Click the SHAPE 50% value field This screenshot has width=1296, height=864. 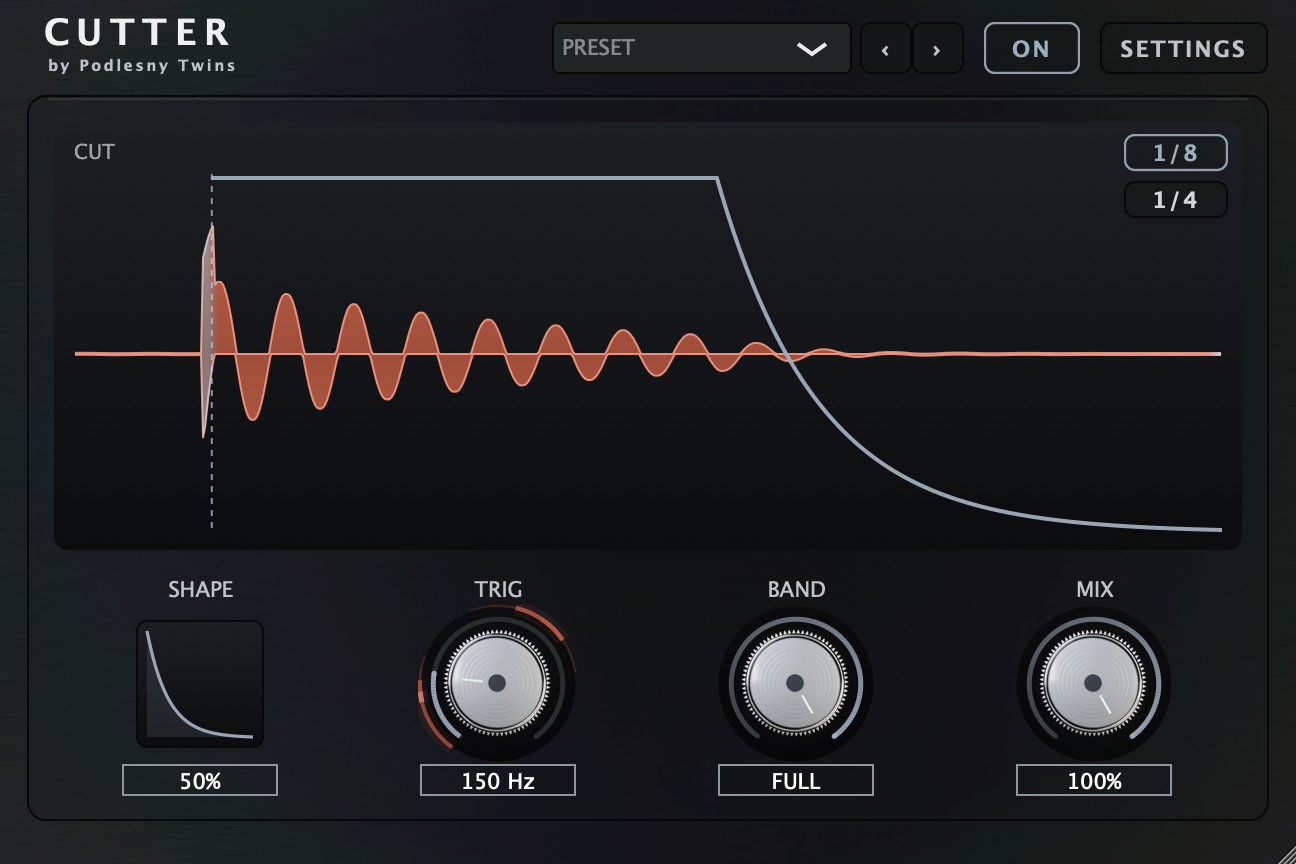pos(200,780)
